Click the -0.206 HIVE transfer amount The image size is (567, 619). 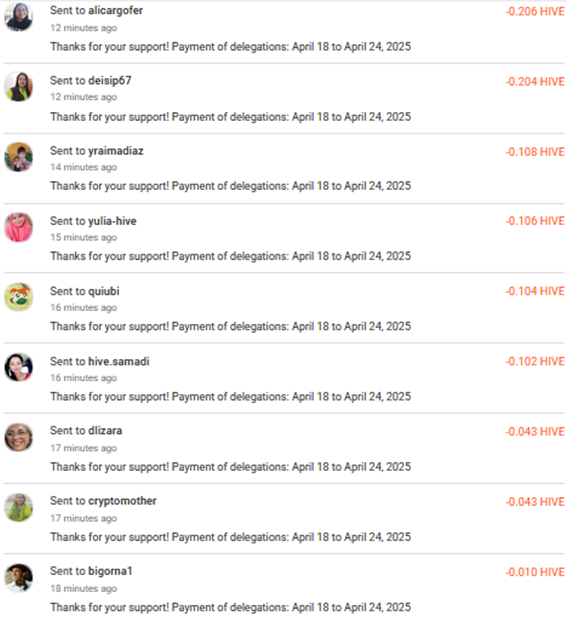coord(535,11)
